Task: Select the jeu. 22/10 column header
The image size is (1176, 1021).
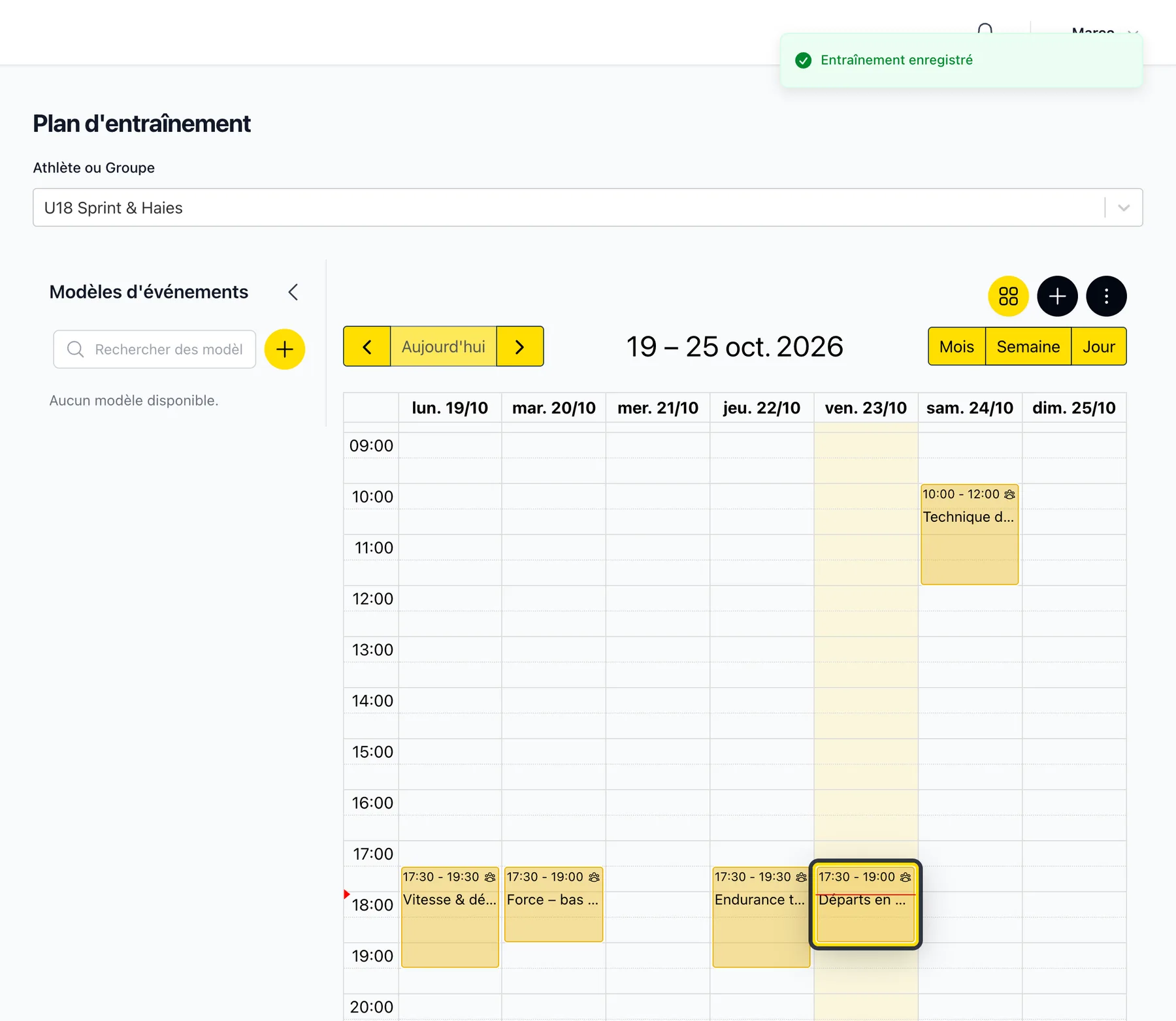Action: (x=762, y=408)
